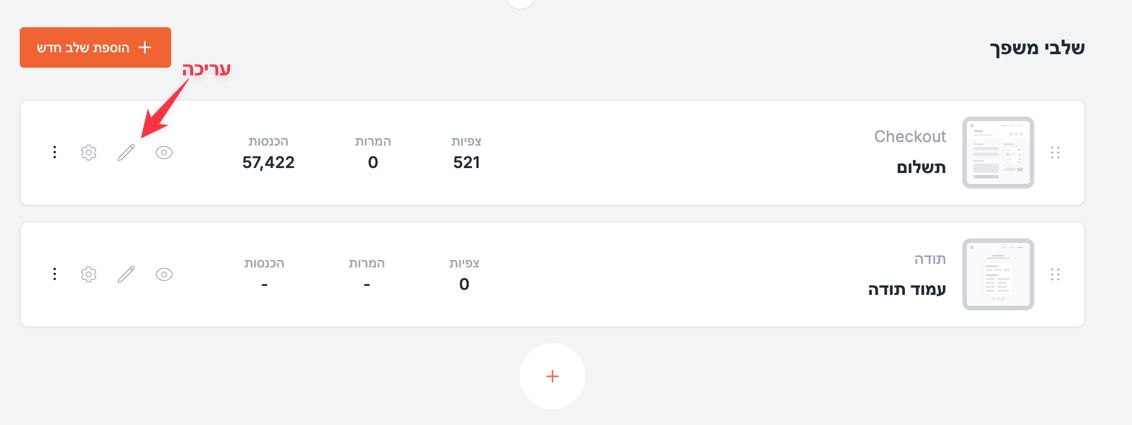The width and height of the screenshot is (1132, 425).
Task: Preview Checkout step with the eye icon
Action: click(164, 153)
